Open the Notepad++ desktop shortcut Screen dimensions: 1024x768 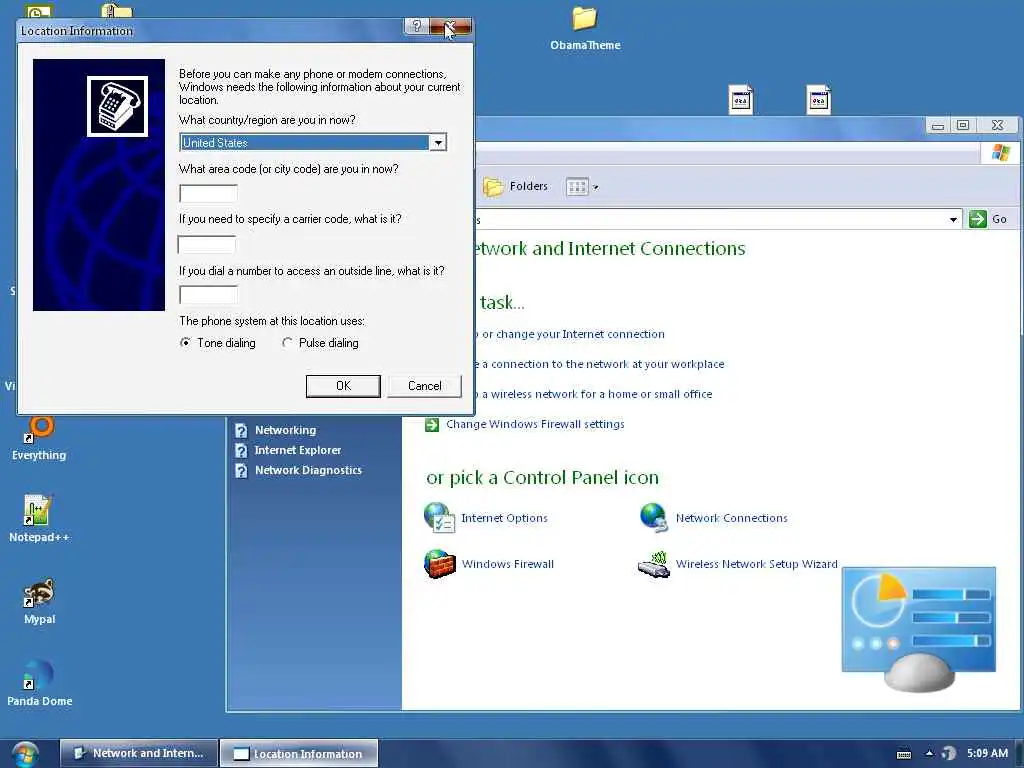[x=39, y=519]
